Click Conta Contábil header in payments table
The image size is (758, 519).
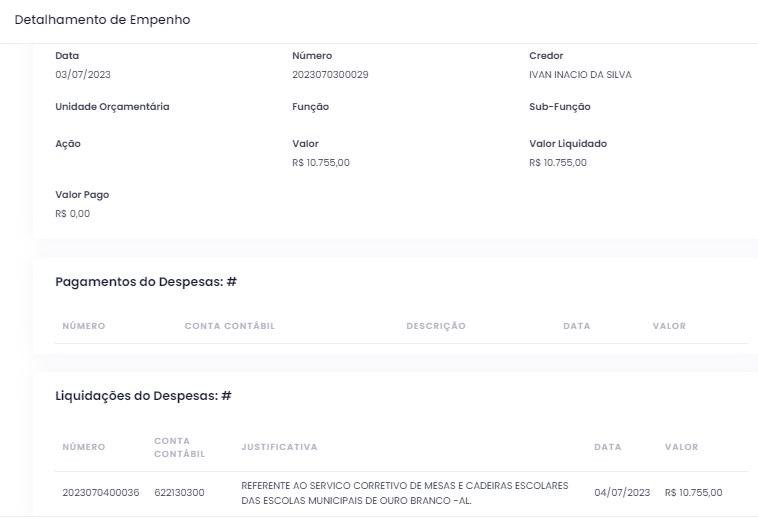coord(229,326)
